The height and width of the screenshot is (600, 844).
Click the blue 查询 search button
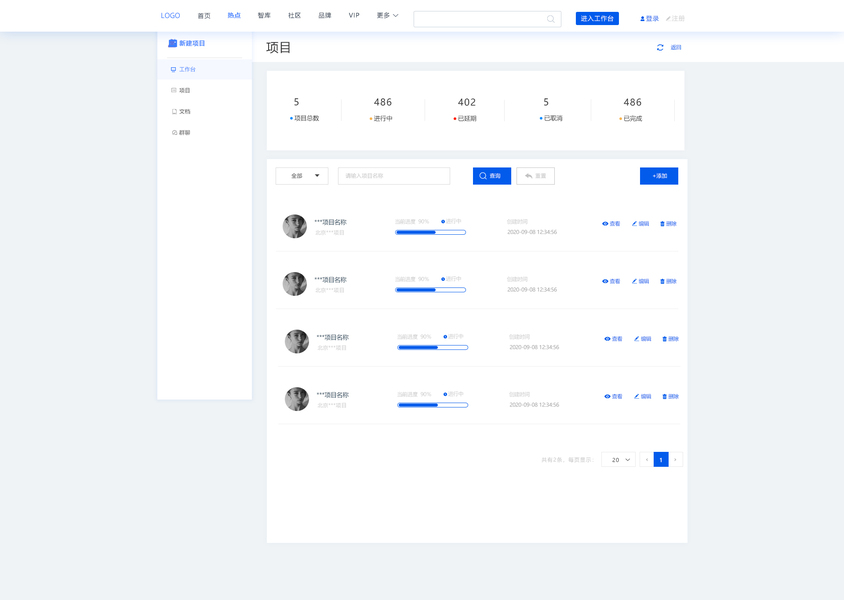(x=492, y=176)
